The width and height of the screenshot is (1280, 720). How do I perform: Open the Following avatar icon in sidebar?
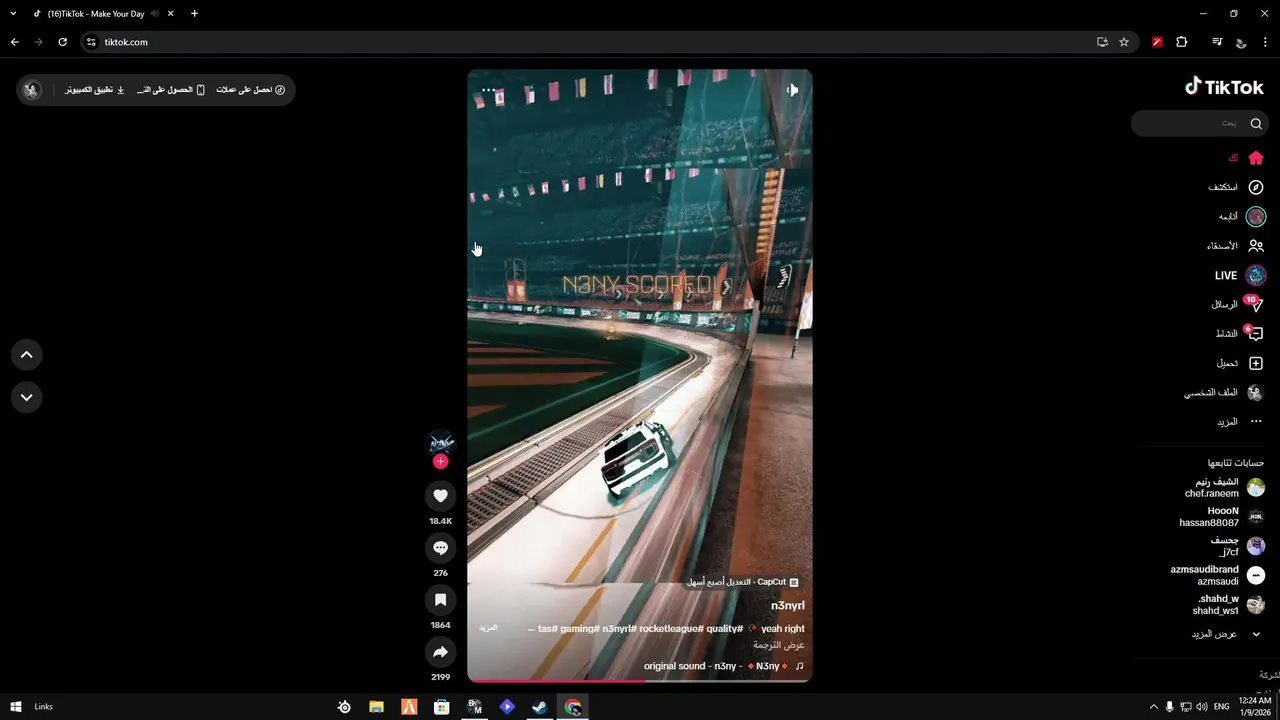point(1256,216)
